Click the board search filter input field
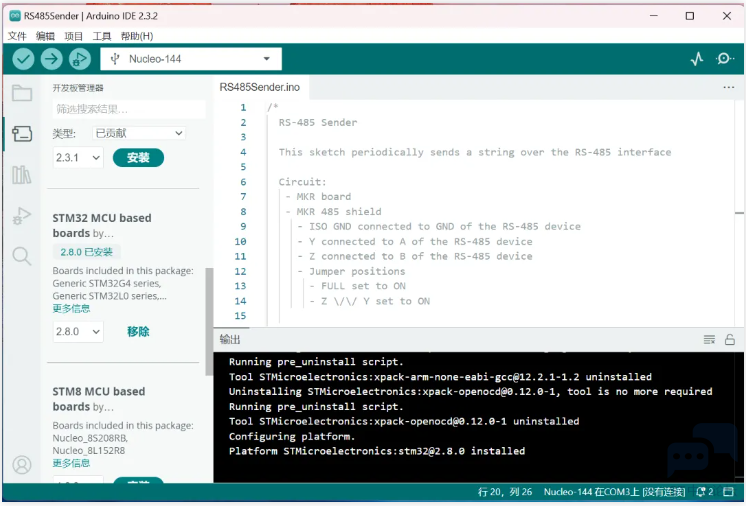This screenshot has width=746, height=506. click(x=129, y=109)
